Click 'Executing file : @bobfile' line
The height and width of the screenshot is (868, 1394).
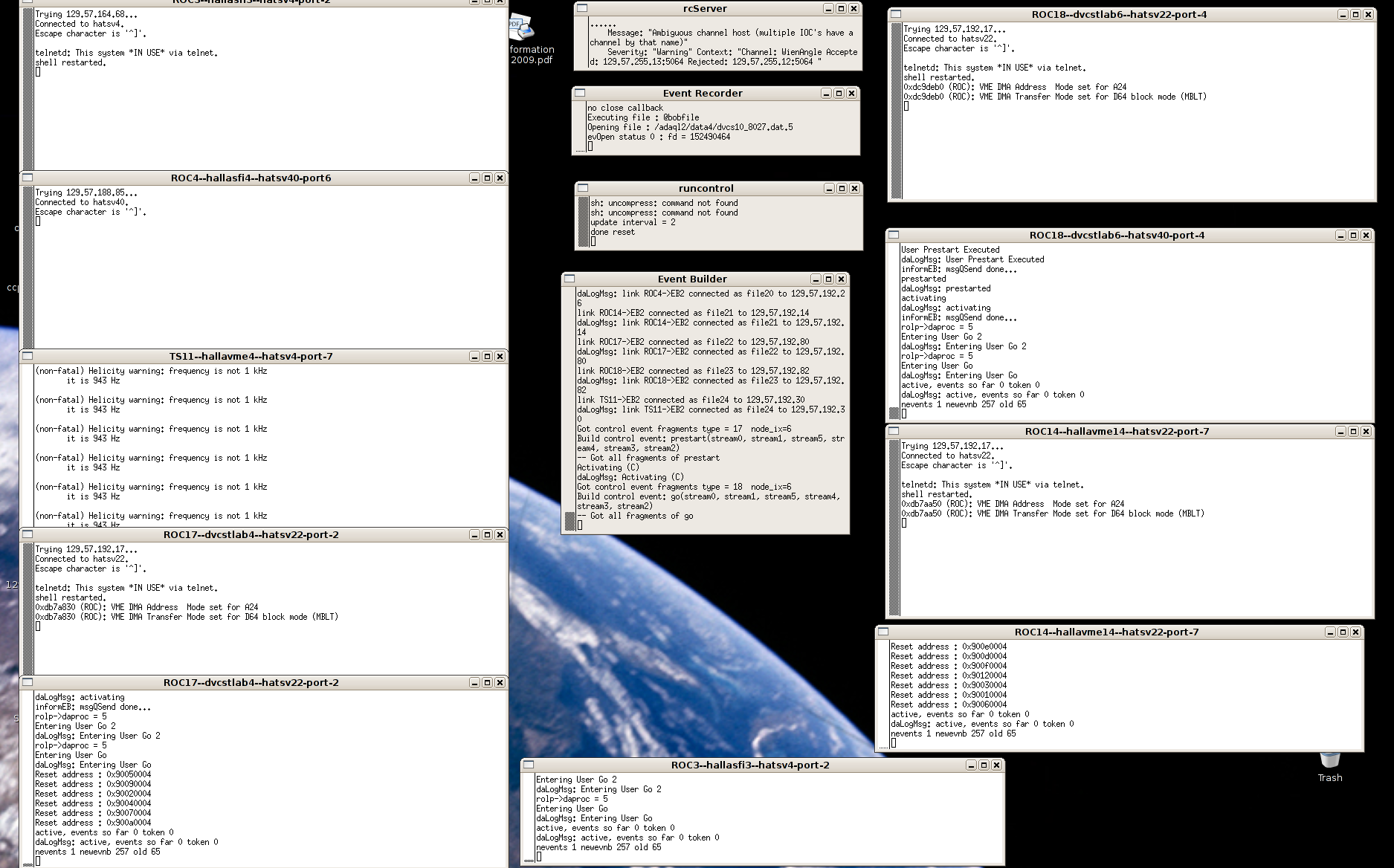643,117
